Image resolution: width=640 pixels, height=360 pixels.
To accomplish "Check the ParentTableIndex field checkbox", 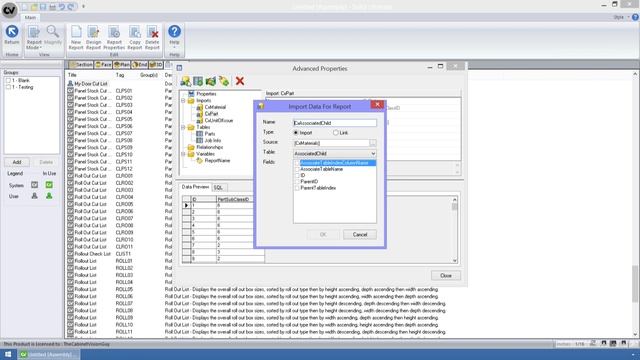I will click(x=297, y=188).
